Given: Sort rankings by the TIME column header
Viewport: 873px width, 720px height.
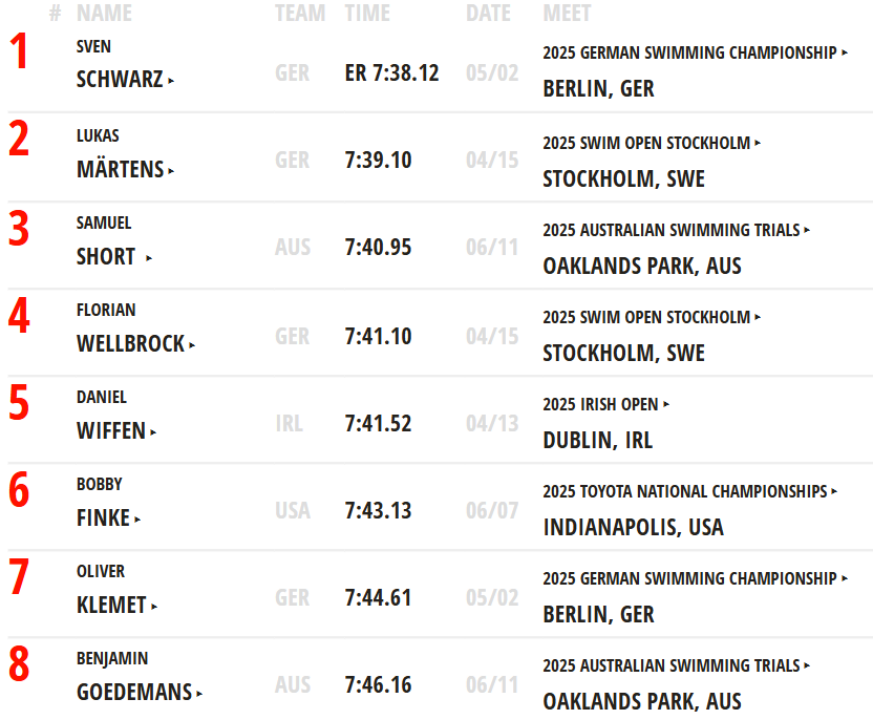Looking at the screenshot, I should point(367,13).
